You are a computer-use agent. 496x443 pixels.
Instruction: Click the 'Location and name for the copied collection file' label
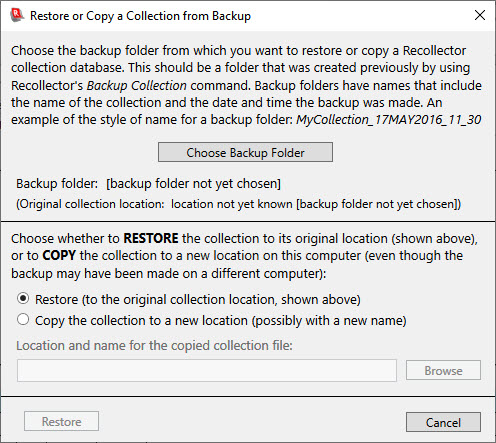tap(154, 346)
